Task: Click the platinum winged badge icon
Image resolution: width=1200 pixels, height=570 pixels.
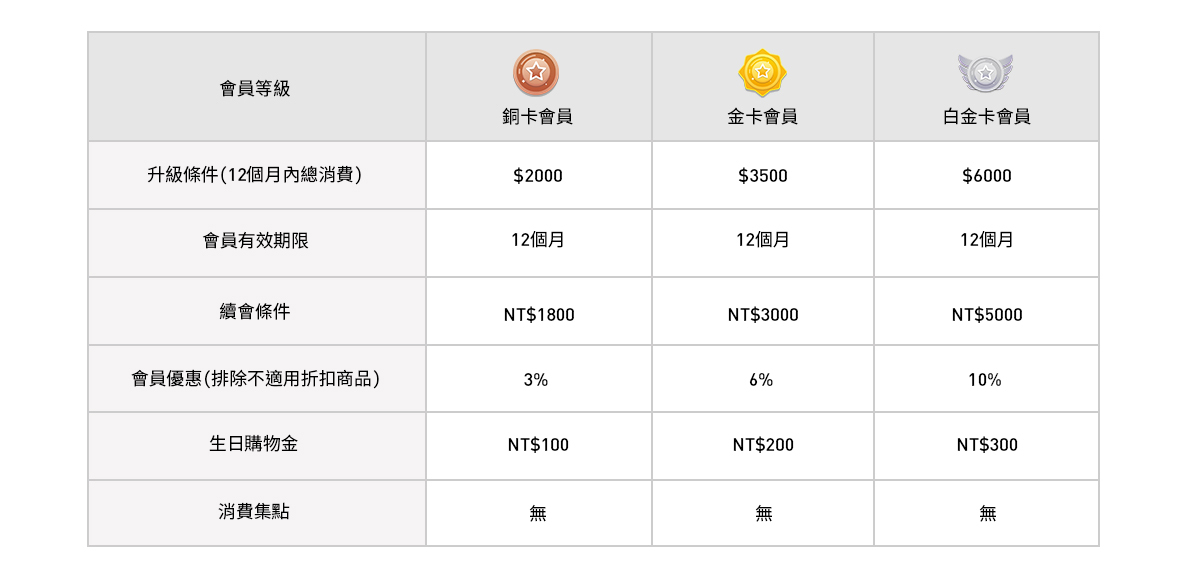Action: point(986,72)
